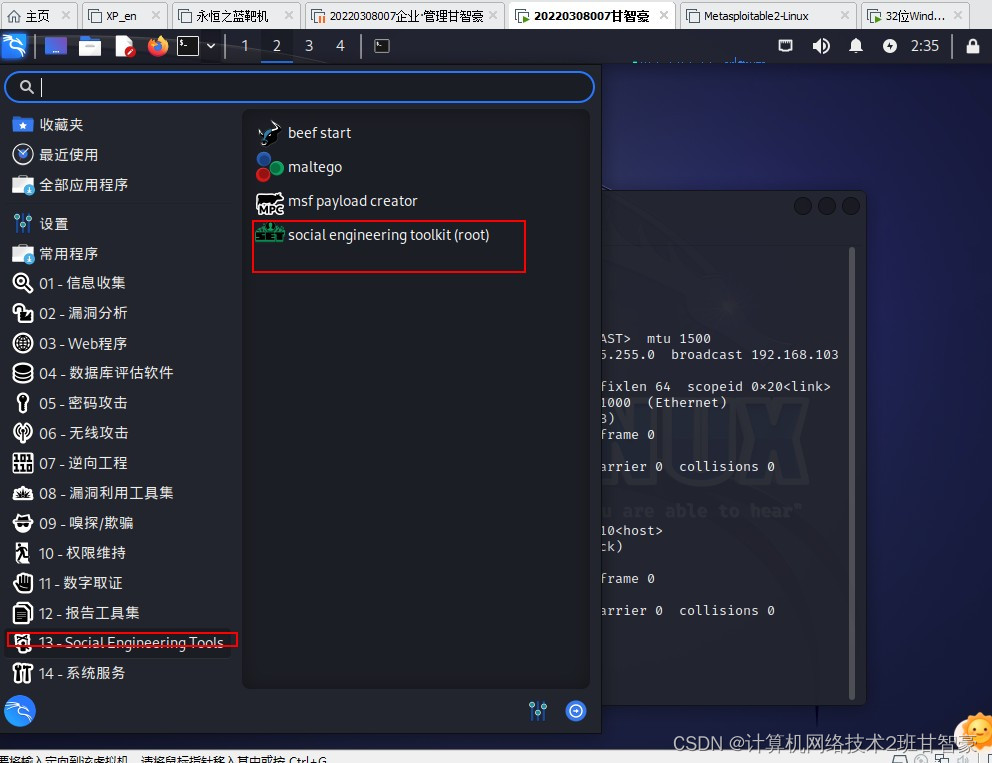The height and width of the screenshot is (763, 992).
Task: Click the Kali logo at menu bottom
Action: [20, 711]
